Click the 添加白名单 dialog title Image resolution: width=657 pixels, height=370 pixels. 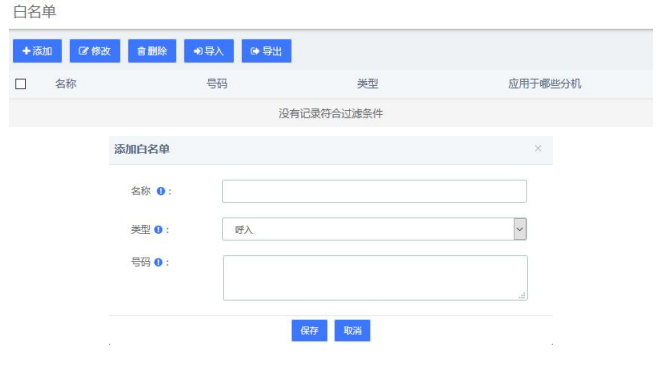click(x=142, y=149)
